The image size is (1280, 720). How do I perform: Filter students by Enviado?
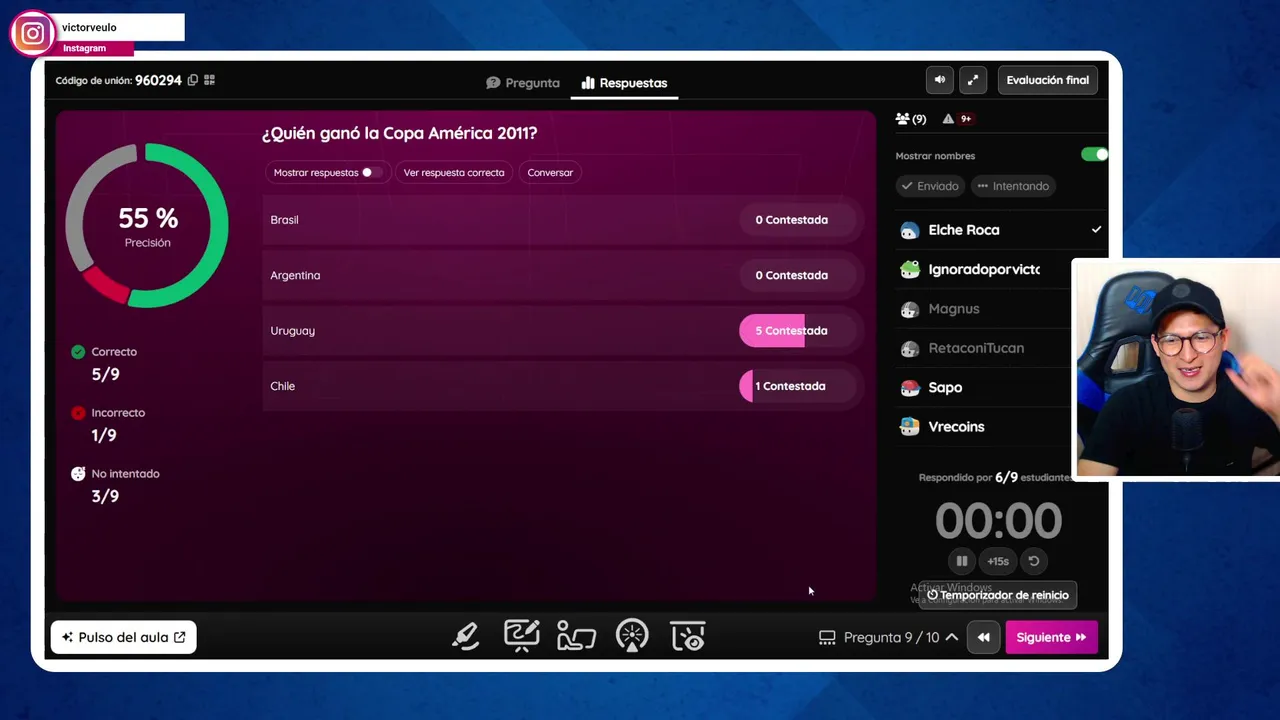930,186
